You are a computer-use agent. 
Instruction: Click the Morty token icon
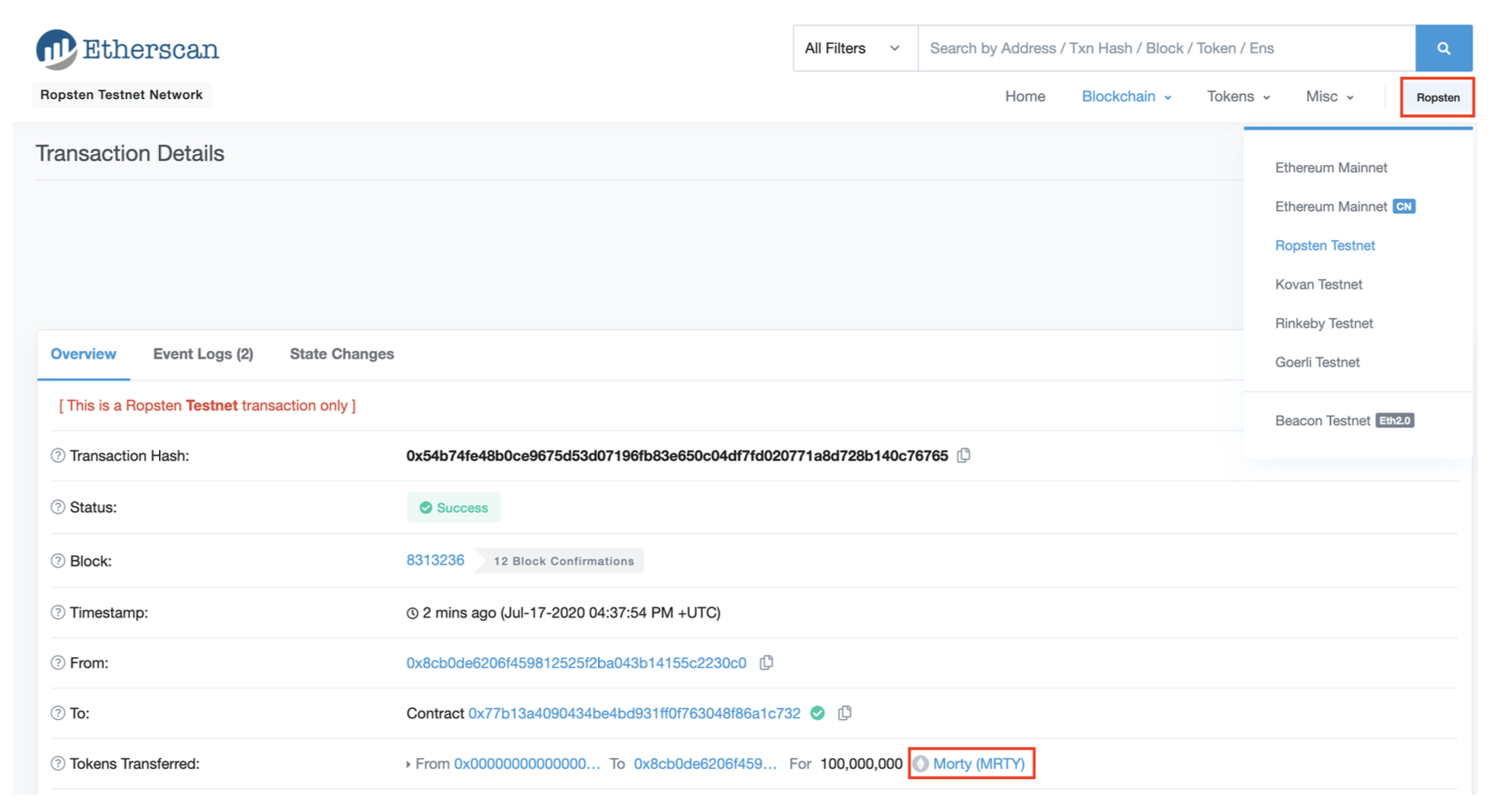click(921, 764)
